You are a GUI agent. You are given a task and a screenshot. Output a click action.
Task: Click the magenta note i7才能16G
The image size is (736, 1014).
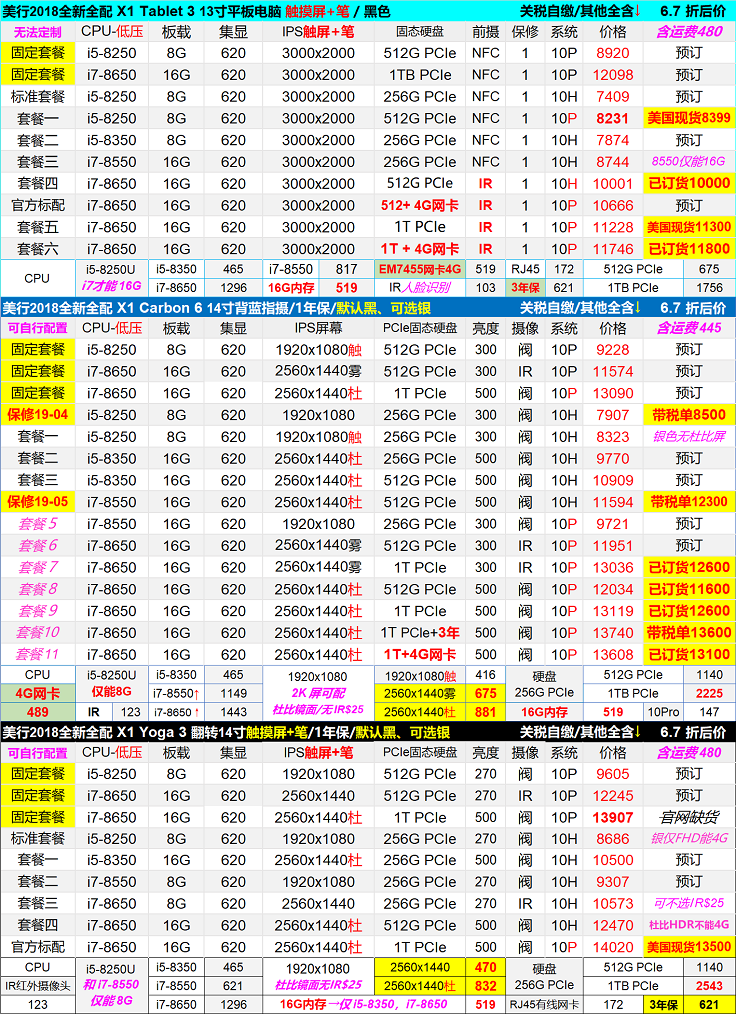(x=111, y=285)
